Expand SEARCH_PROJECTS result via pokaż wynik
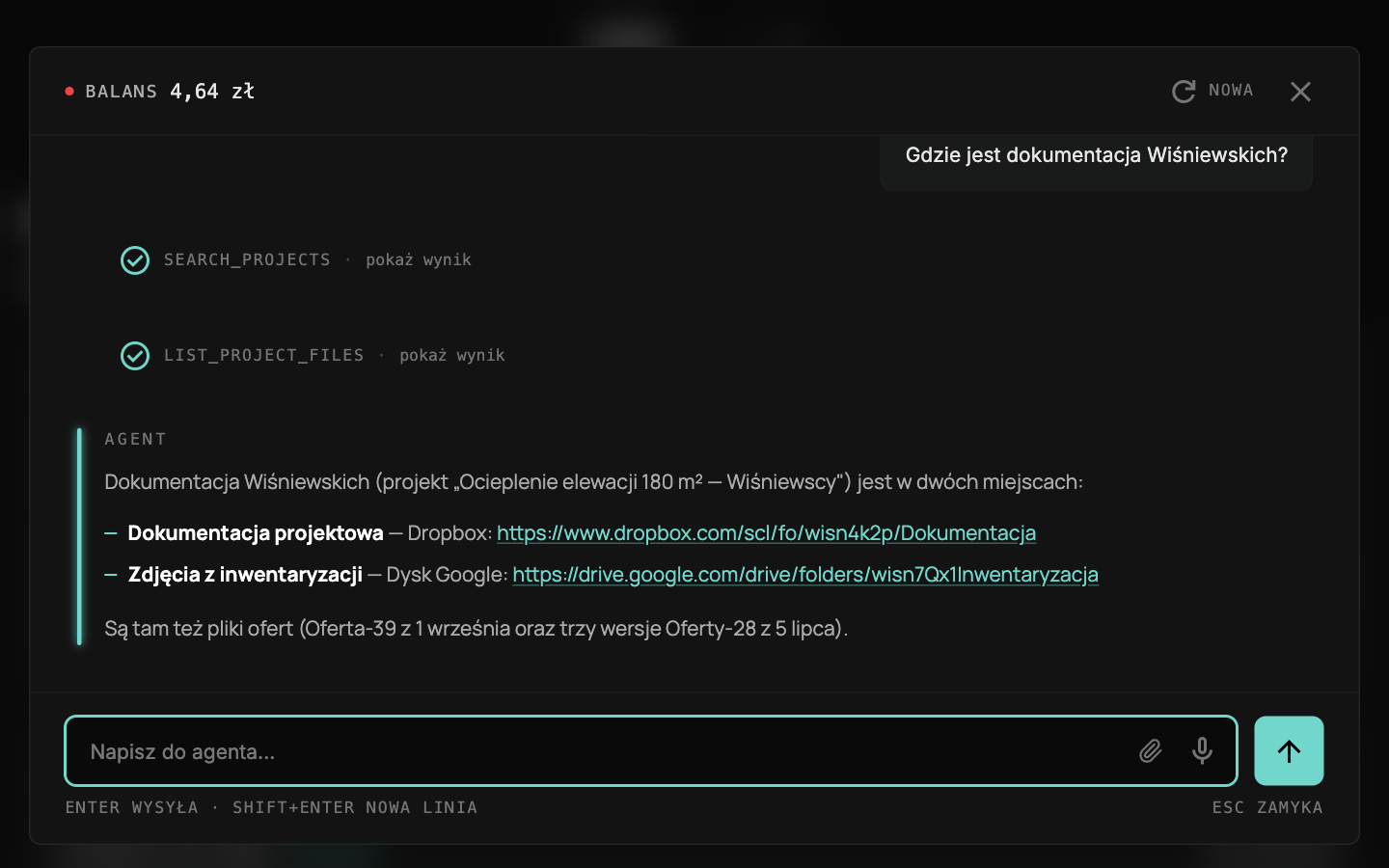The image size is (1389, 868). click(419, 259)
